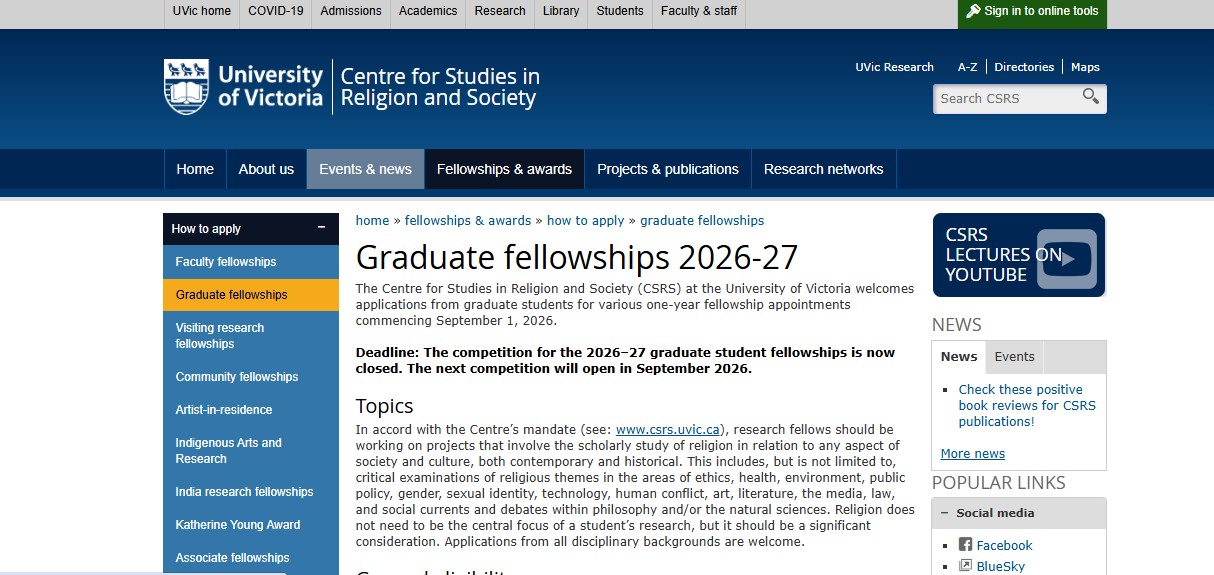Open the Events & news menu

click(x=365, y=169)
